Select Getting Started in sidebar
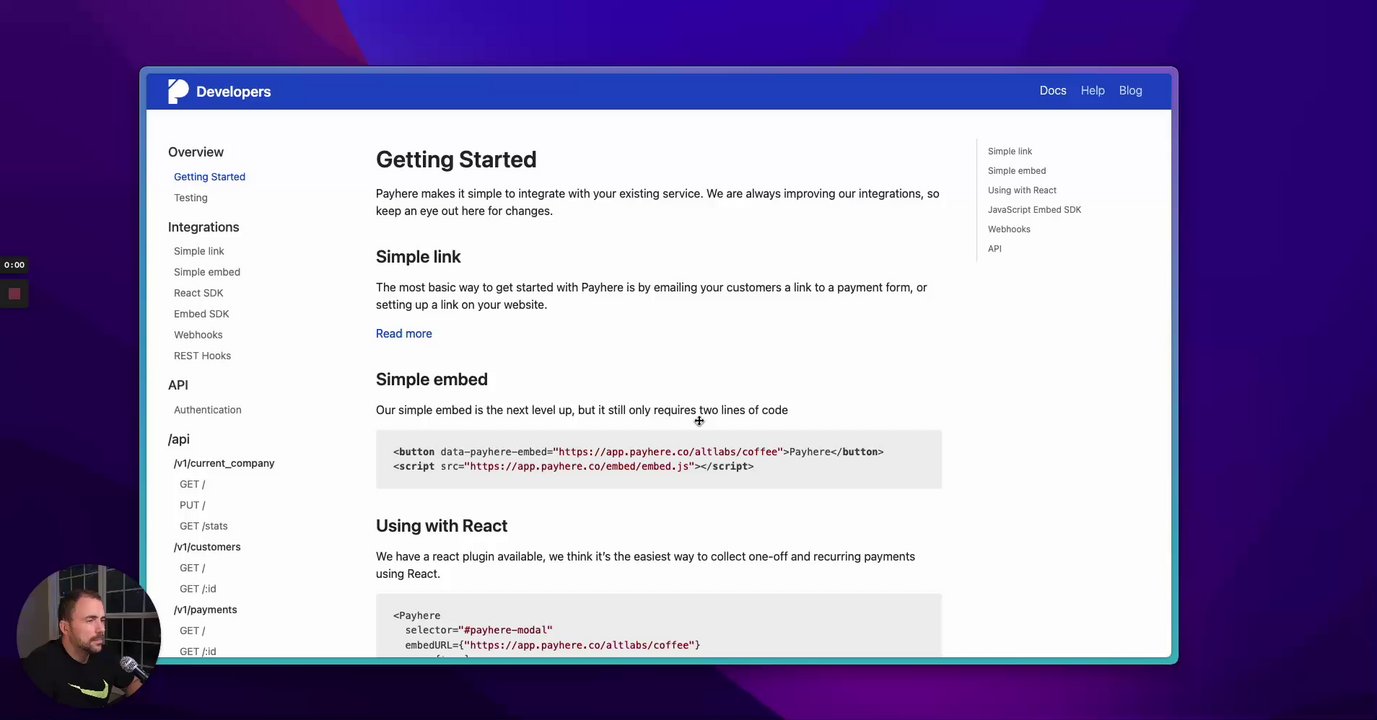 tap(209, 177)
